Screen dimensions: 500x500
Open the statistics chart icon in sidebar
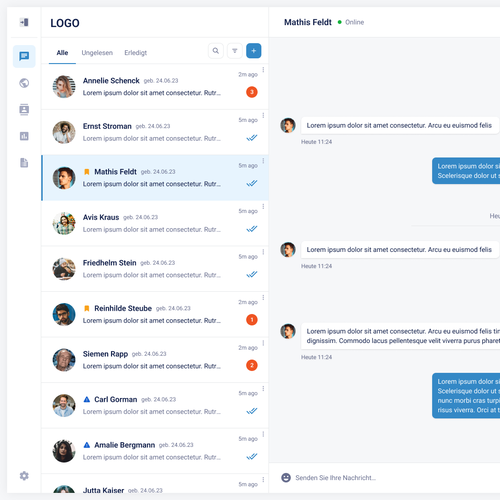(24, 136)
